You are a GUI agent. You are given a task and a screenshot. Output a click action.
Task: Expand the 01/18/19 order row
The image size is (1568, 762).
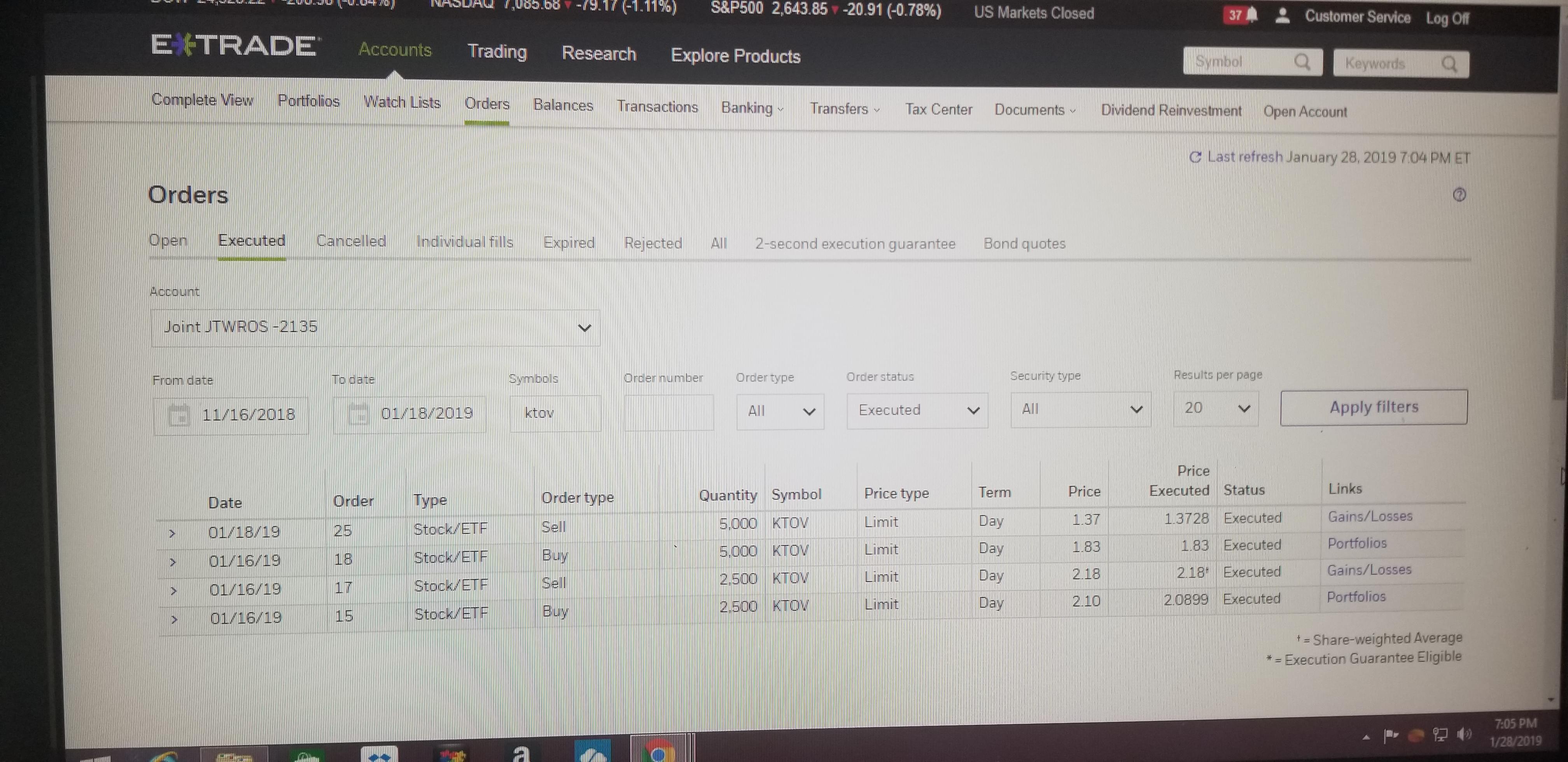click(x=171, y=534)
